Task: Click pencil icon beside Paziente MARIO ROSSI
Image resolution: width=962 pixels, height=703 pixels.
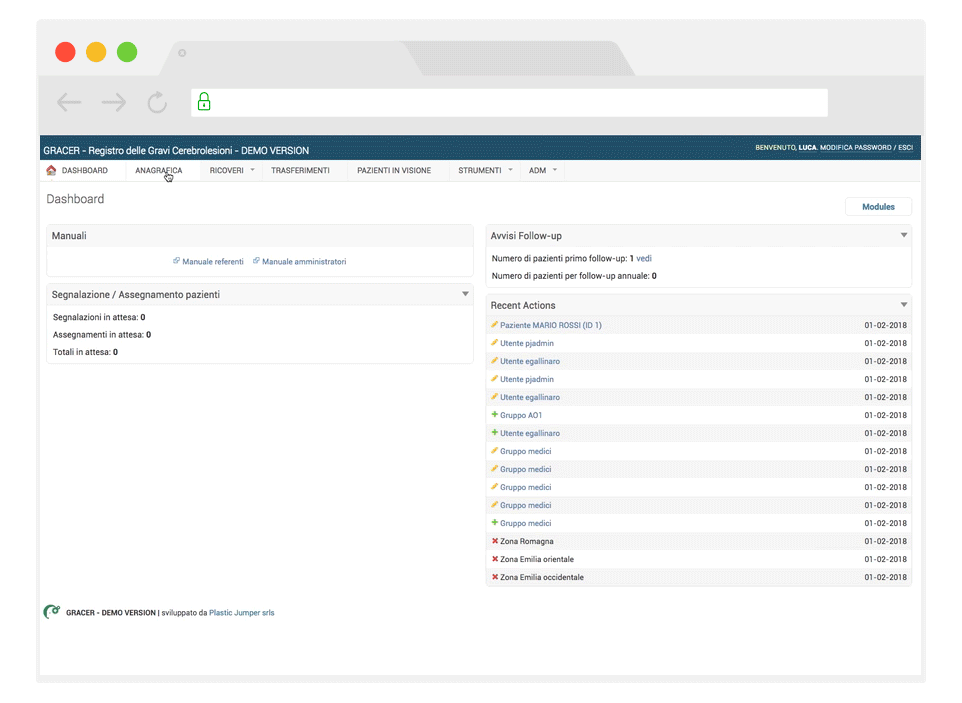Action: (494, 325)
